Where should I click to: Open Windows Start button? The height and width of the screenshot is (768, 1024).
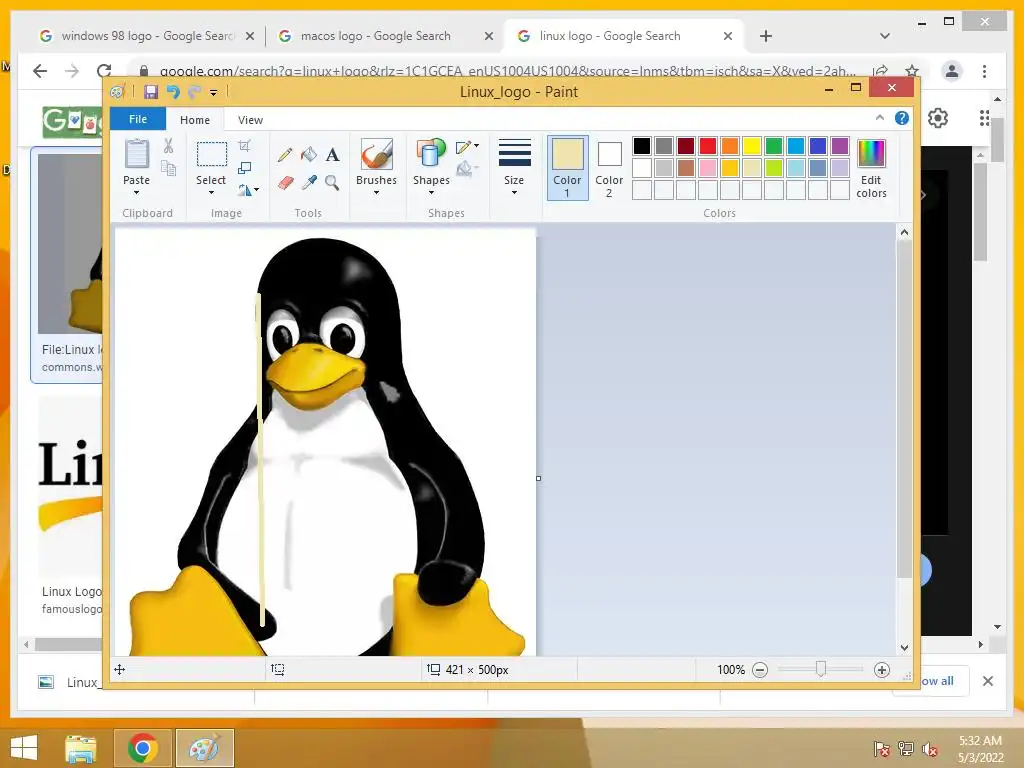(x=24, y=748)
